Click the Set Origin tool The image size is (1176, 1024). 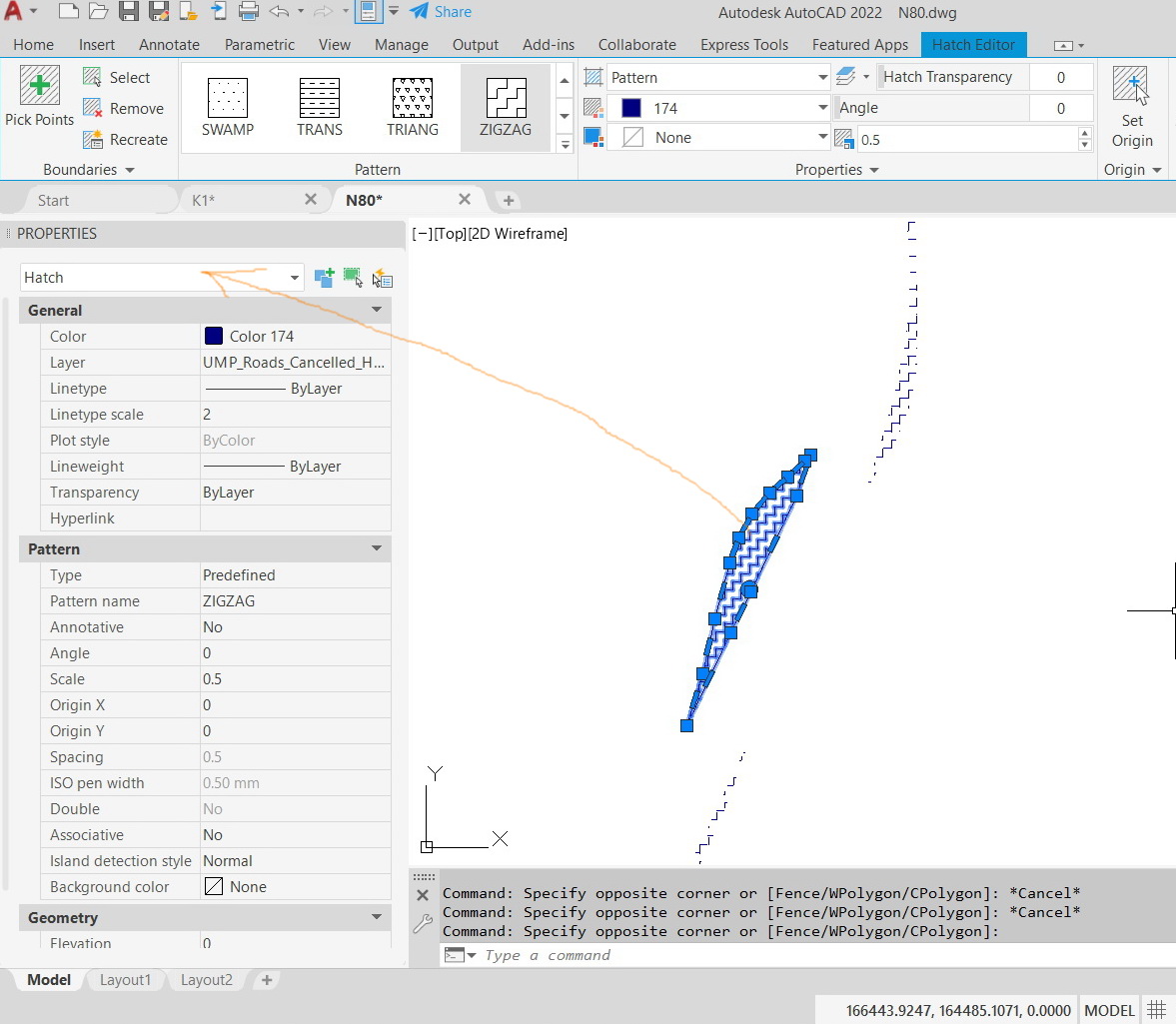pos(1132,105)
